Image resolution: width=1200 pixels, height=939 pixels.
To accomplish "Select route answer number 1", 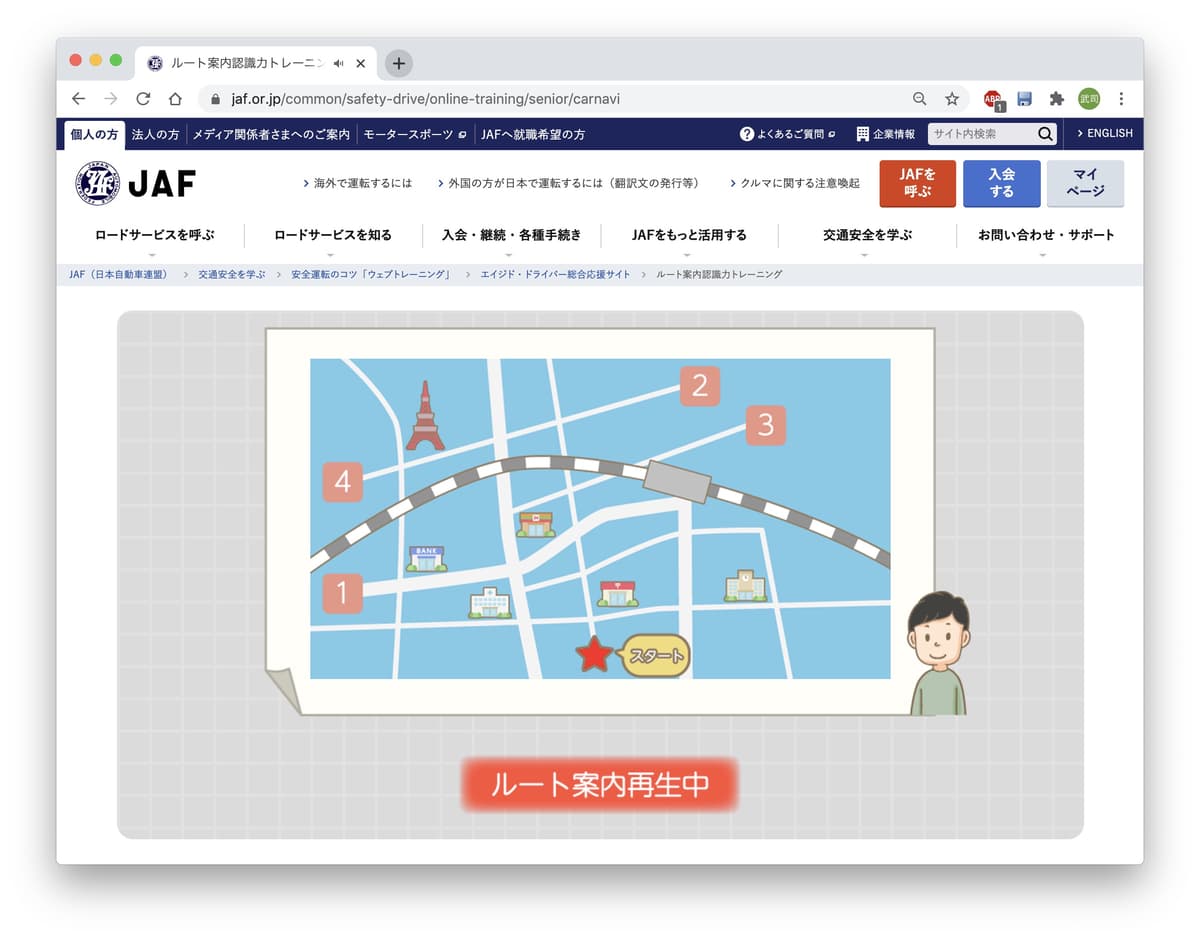I will pyautogui.click(x=342, y=593).
